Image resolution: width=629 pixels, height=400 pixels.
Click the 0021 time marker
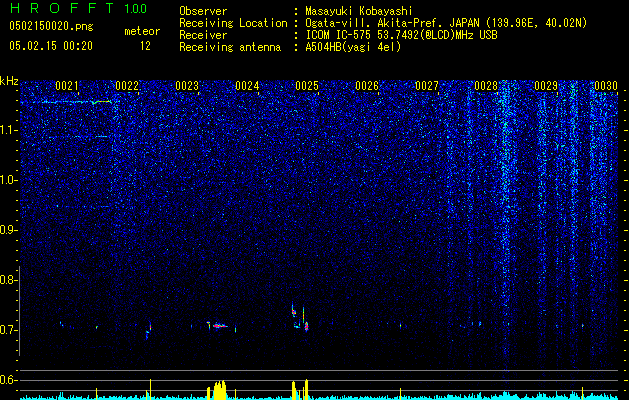tap(67, 86)
